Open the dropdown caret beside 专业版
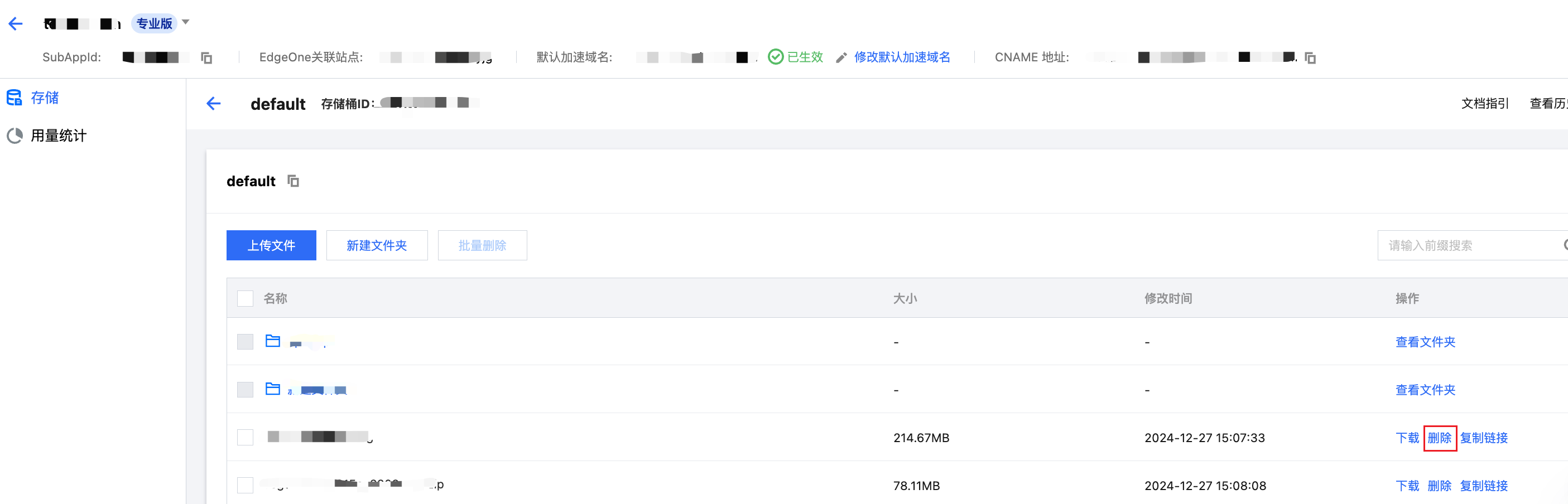 coord(186,22)
